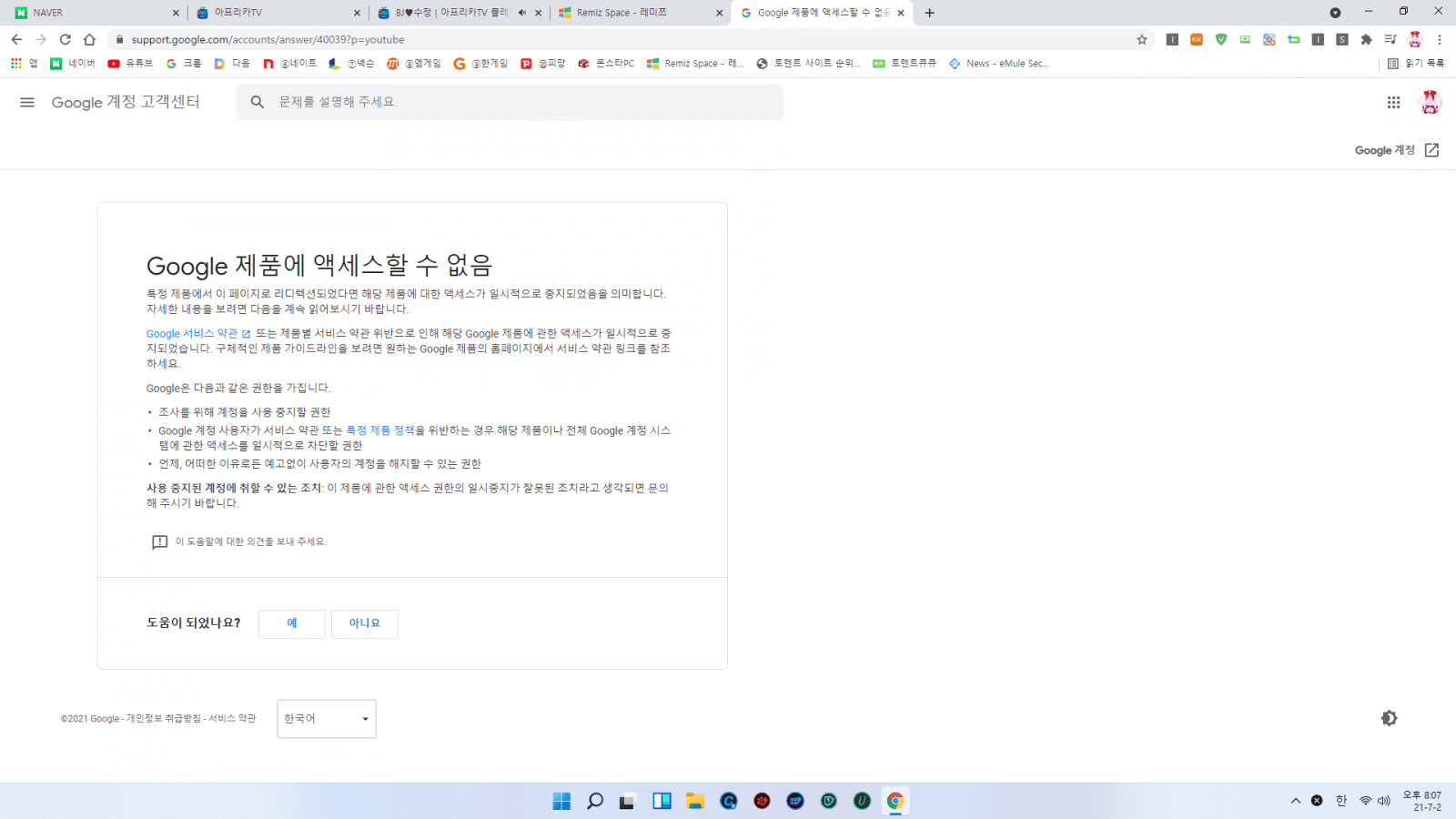Click the green shield extension icon

tap(1221, 39)
